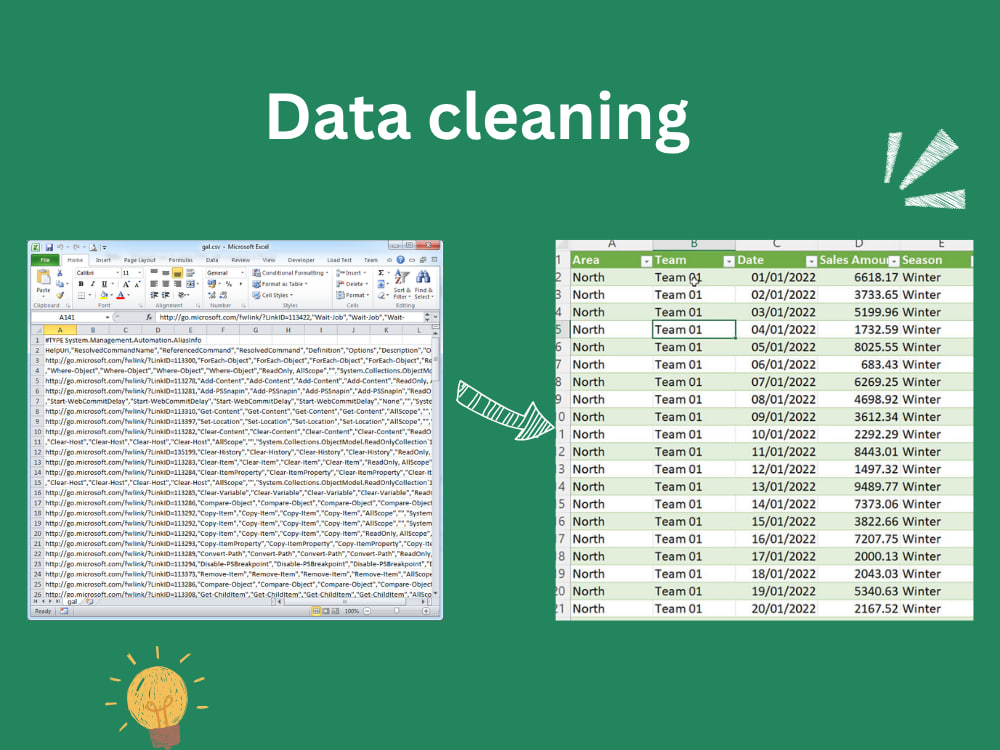Select the Page Layout view icon in status bar

pyautogui.click(x=326, y=611)
